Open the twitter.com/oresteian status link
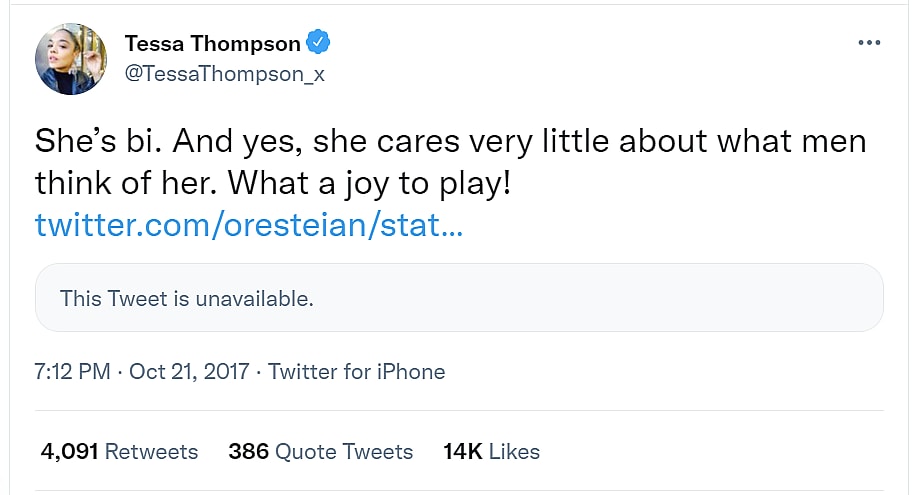This screenshot has height=495, width=916. (x=248, y=224)
